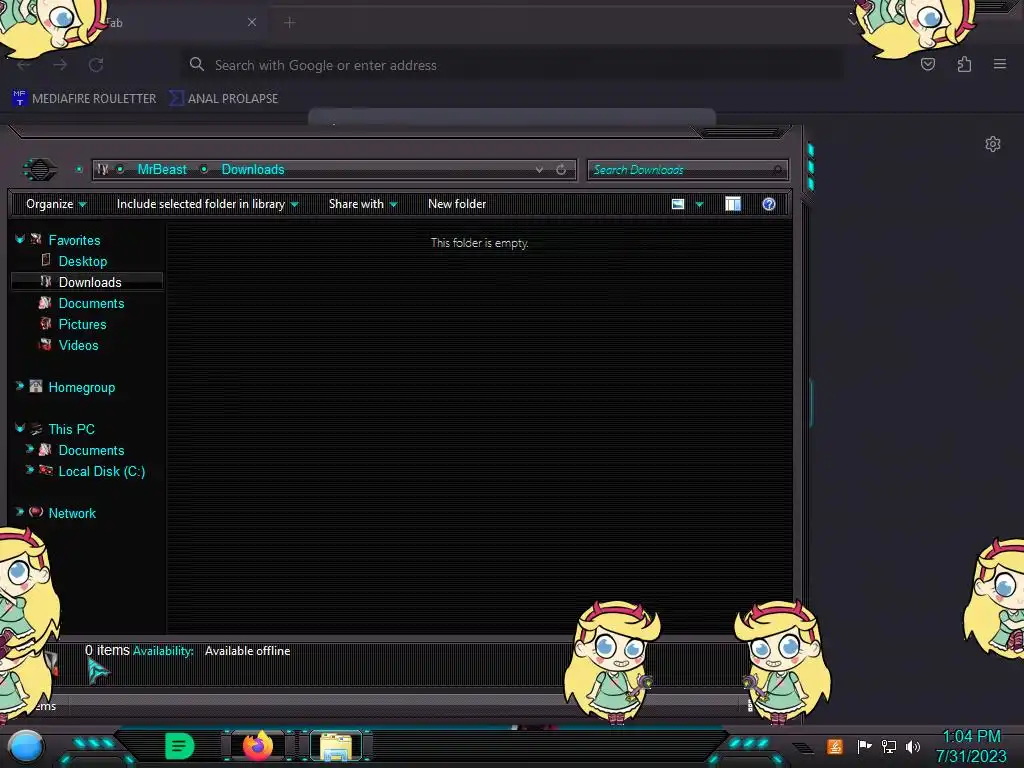The width and height of the screenshot is (1024, 768).
Task: Click the change view icon
Action: pyautogui.click(x=678, y=204)
